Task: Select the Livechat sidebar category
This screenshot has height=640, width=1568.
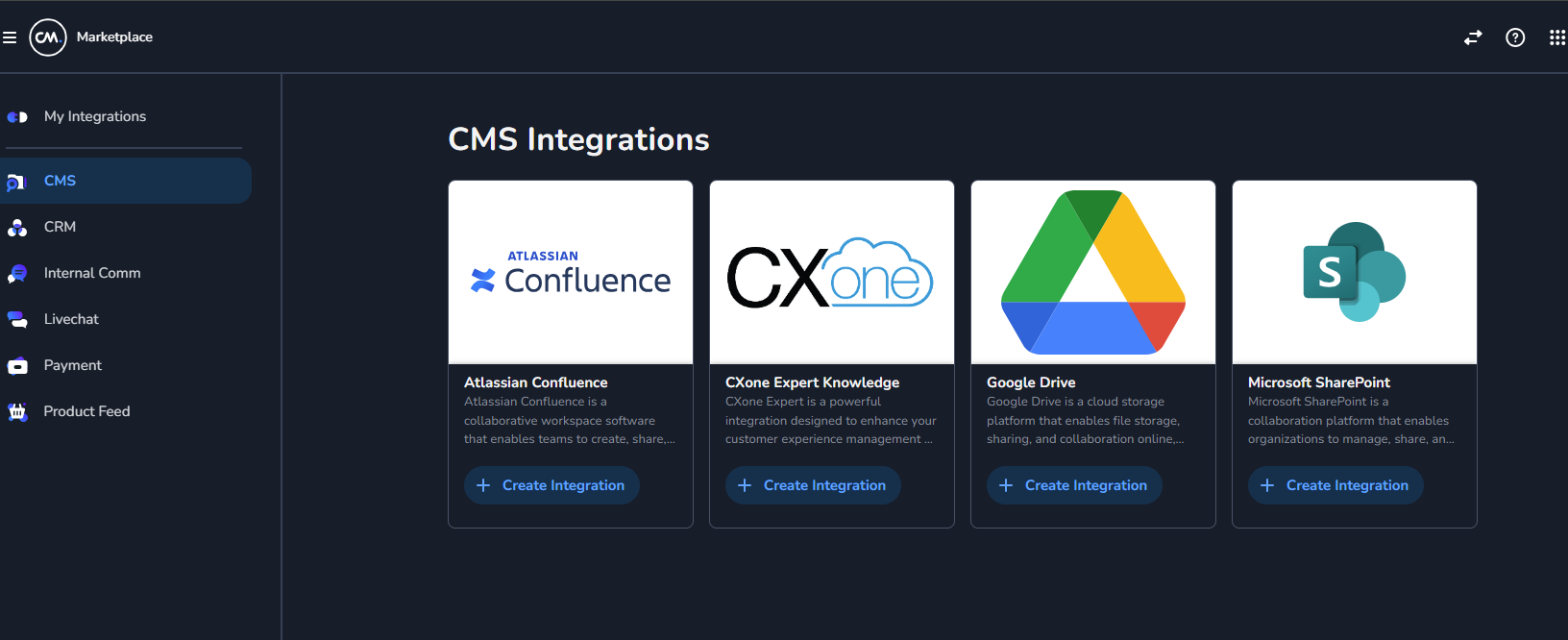Action: 71,319
